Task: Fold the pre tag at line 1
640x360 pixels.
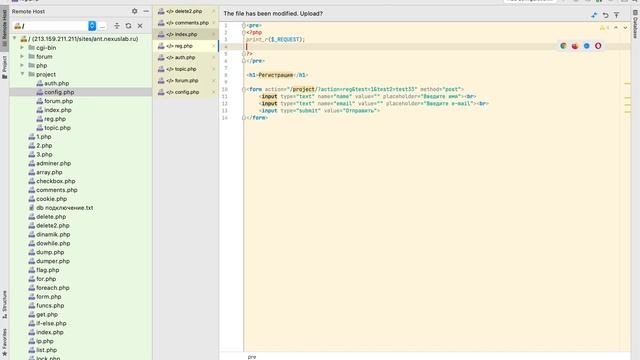Action: coord(244,25)
